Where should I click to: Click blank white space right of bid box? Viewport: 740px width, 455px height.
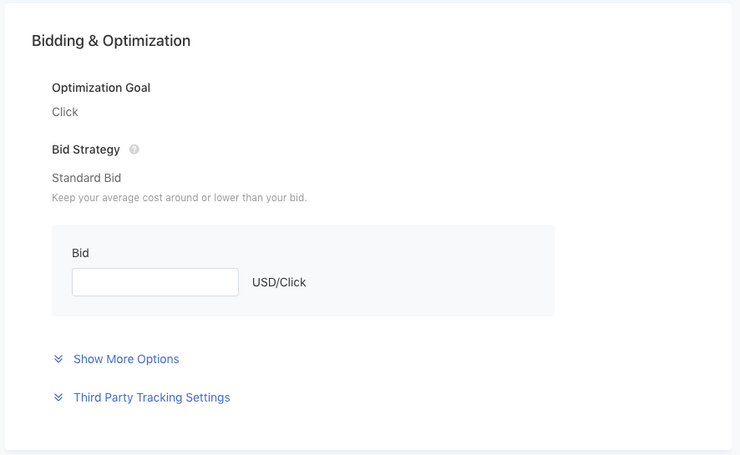coord(642,270)
